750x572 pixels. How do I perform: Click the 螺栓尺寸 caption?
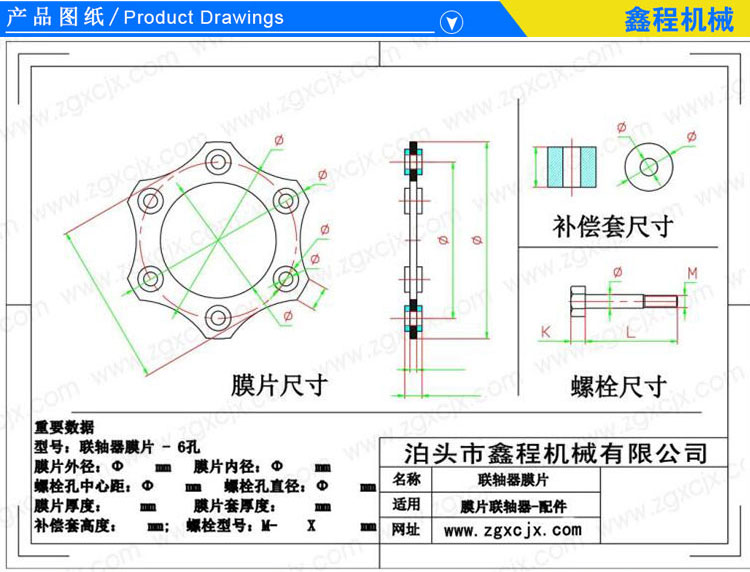tap(619, 385)
